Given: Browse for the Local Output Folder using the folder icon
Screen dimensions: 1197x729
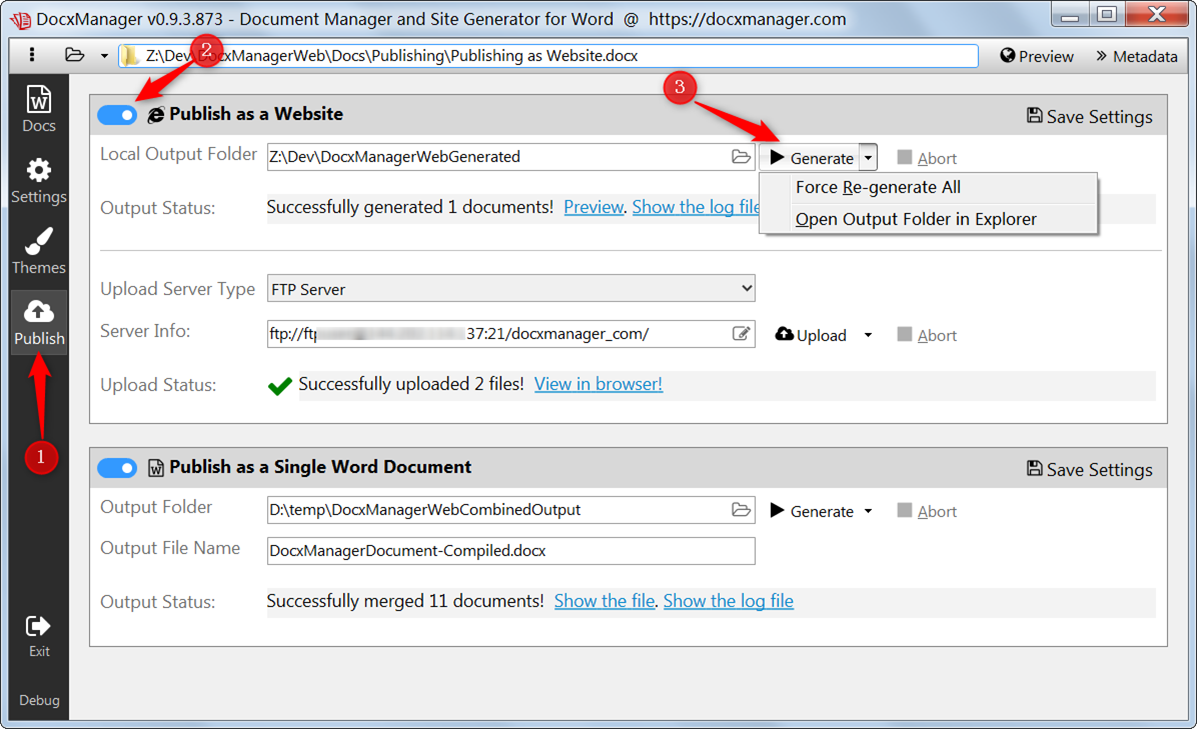Looking at the screenshot, I should coord(740,156).
